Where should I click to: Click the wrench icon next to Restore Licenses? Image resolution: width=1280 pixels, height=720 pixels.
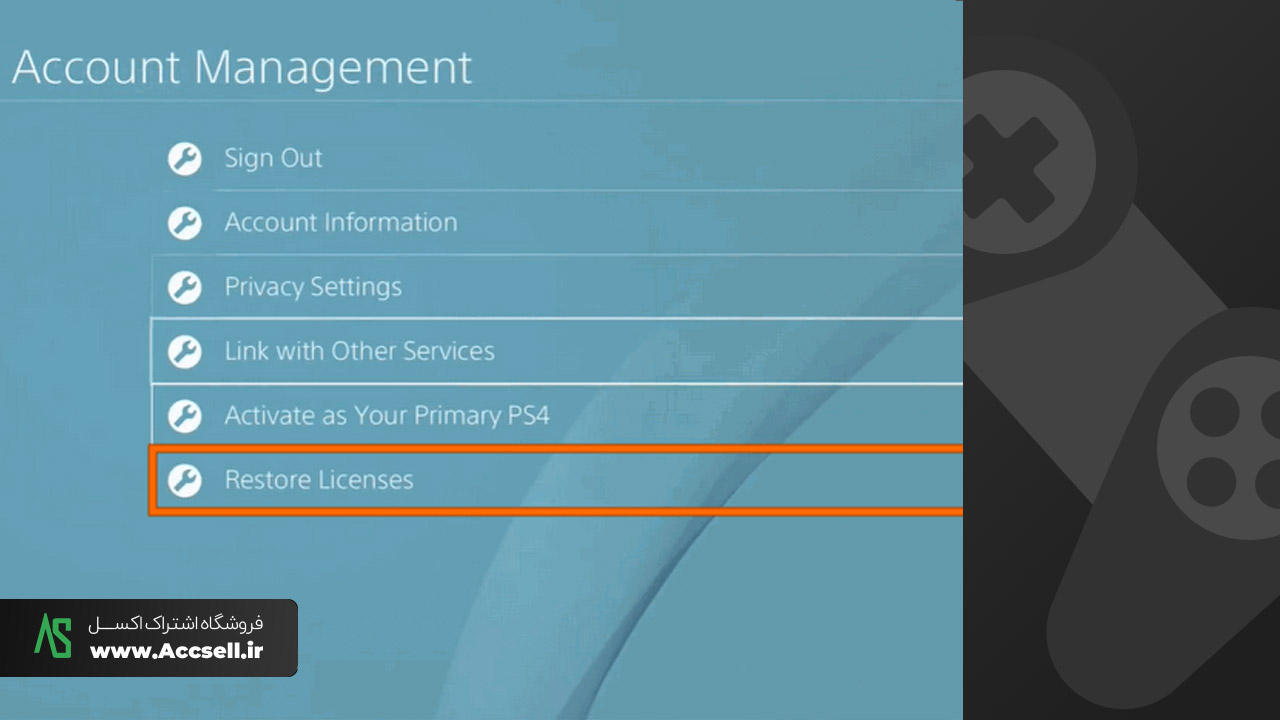pyautogui.click(x=185, y=480)
